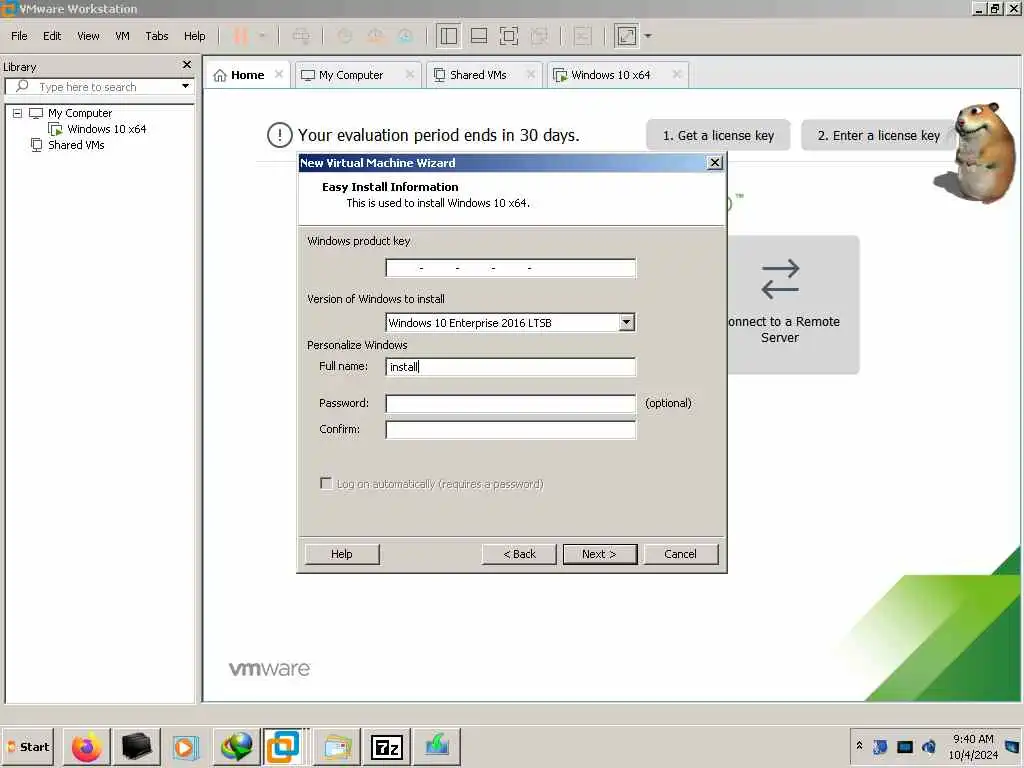Open the power options dropdown arrow
Viewport: 1024px width, 768px height.
(263, 36)
